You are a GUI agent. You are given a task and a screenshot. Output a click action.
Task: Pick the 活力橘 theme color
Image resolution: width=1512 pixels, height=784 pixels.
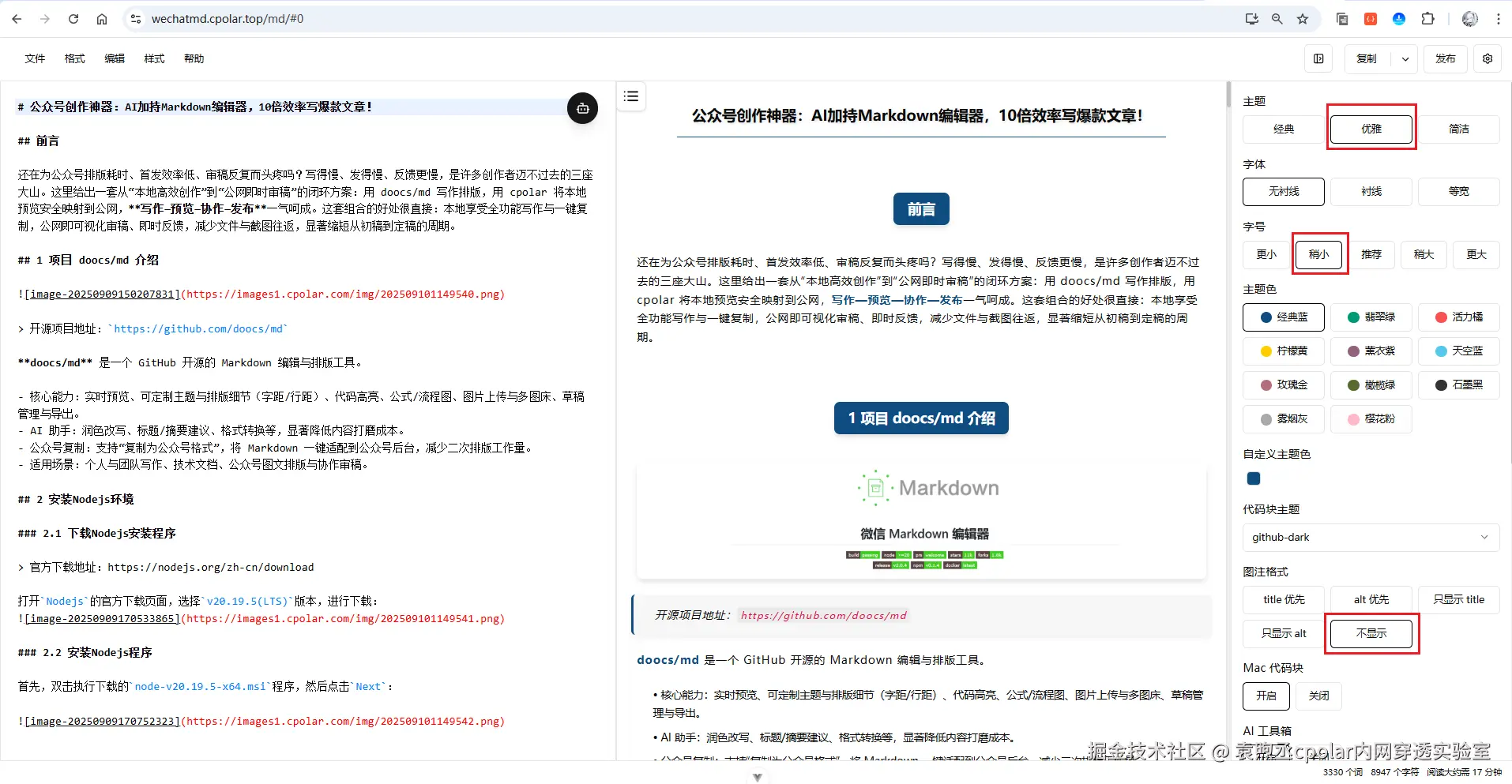1459,317
